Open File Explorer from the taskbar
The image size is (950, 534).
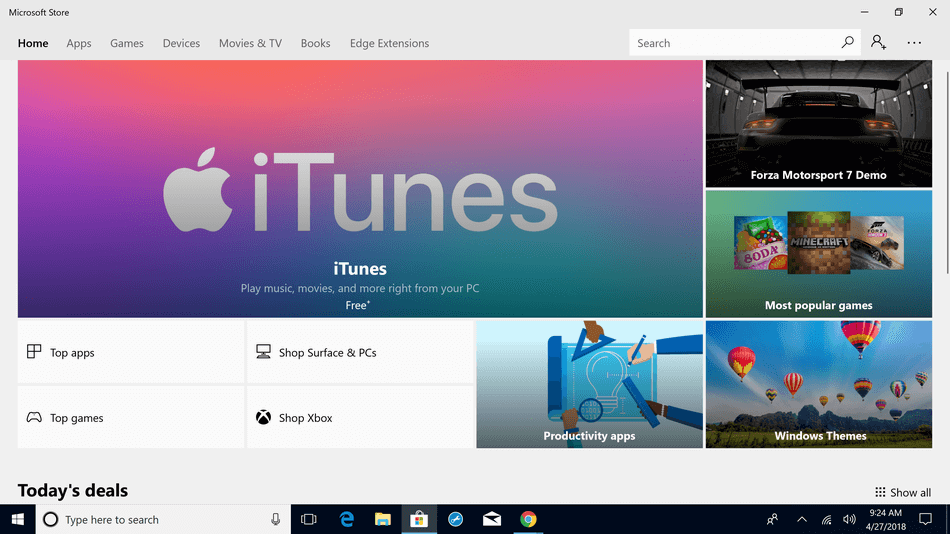tap(382, 519)
